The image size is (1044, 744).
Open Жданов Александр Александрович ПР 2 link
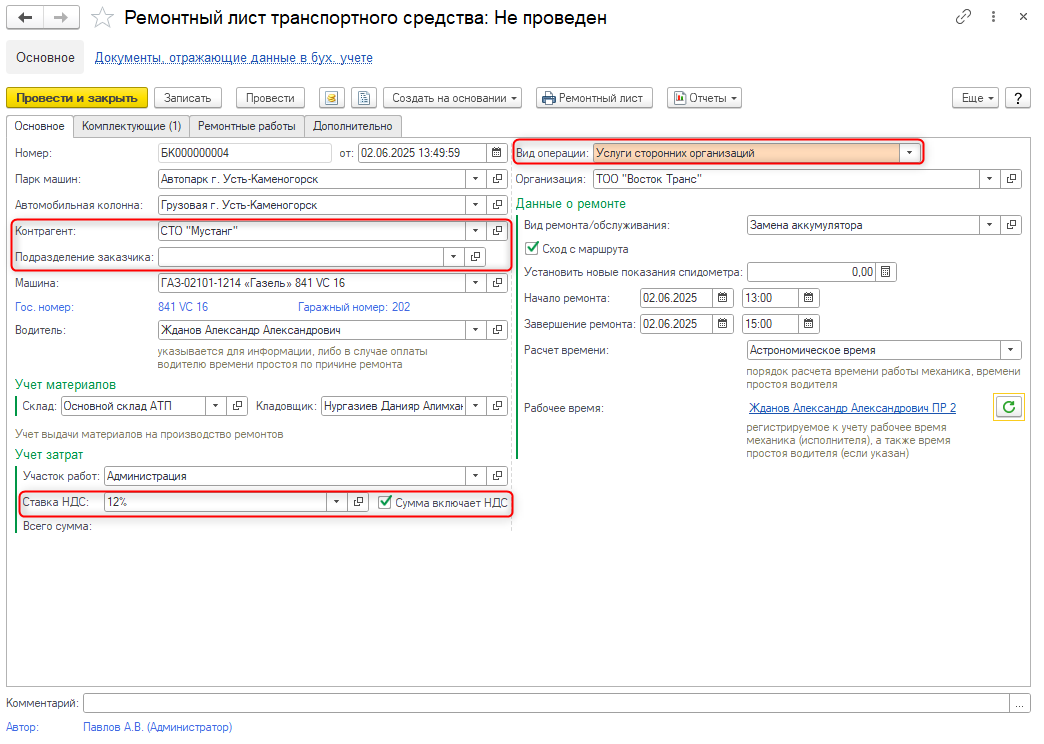(852, 408)
